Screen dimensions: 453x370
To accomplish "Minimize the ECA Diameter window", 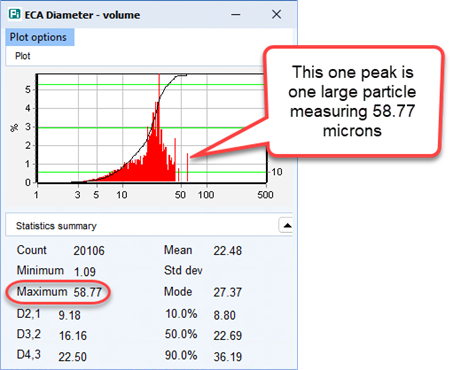I will 236,15.
